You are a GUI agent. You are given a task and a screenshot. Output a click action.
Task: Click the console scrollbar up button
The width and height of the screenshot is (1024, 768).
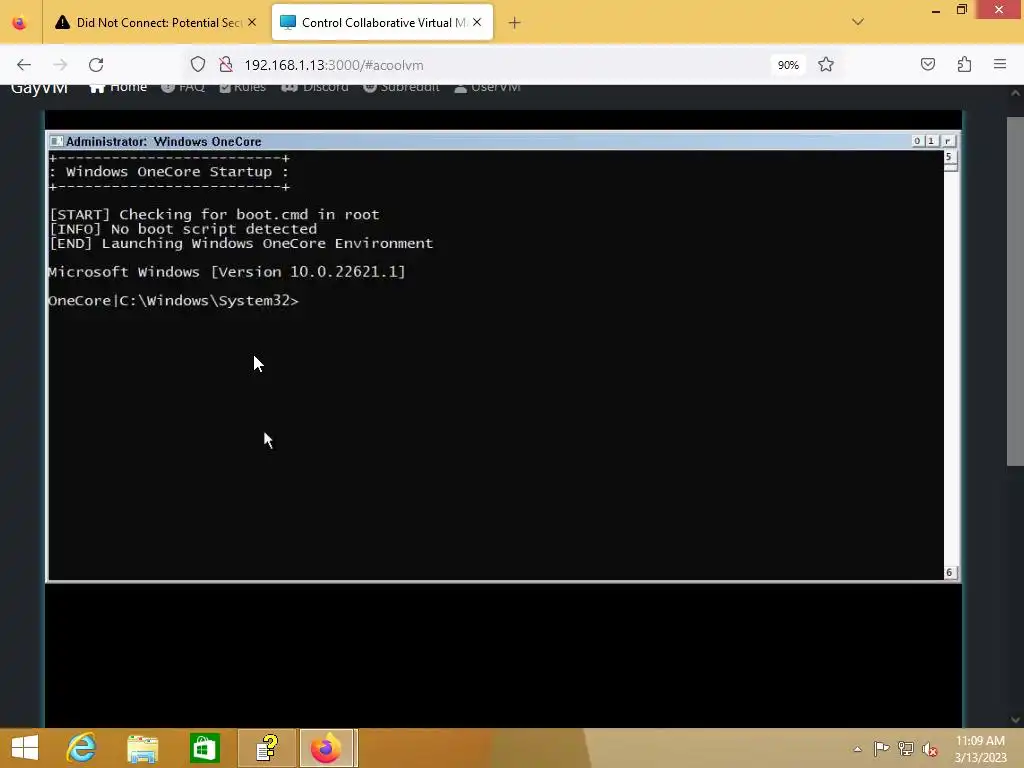click(950, 157)
